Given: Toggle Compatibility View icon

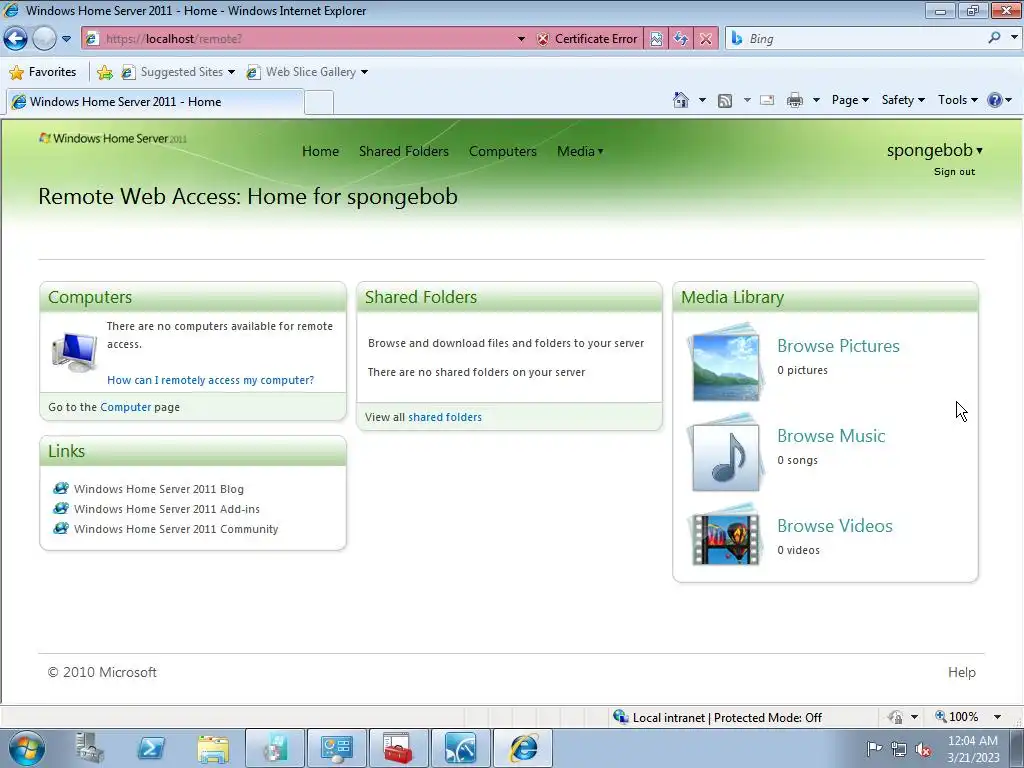Looking at the screenshot, I should coord(656,39).
